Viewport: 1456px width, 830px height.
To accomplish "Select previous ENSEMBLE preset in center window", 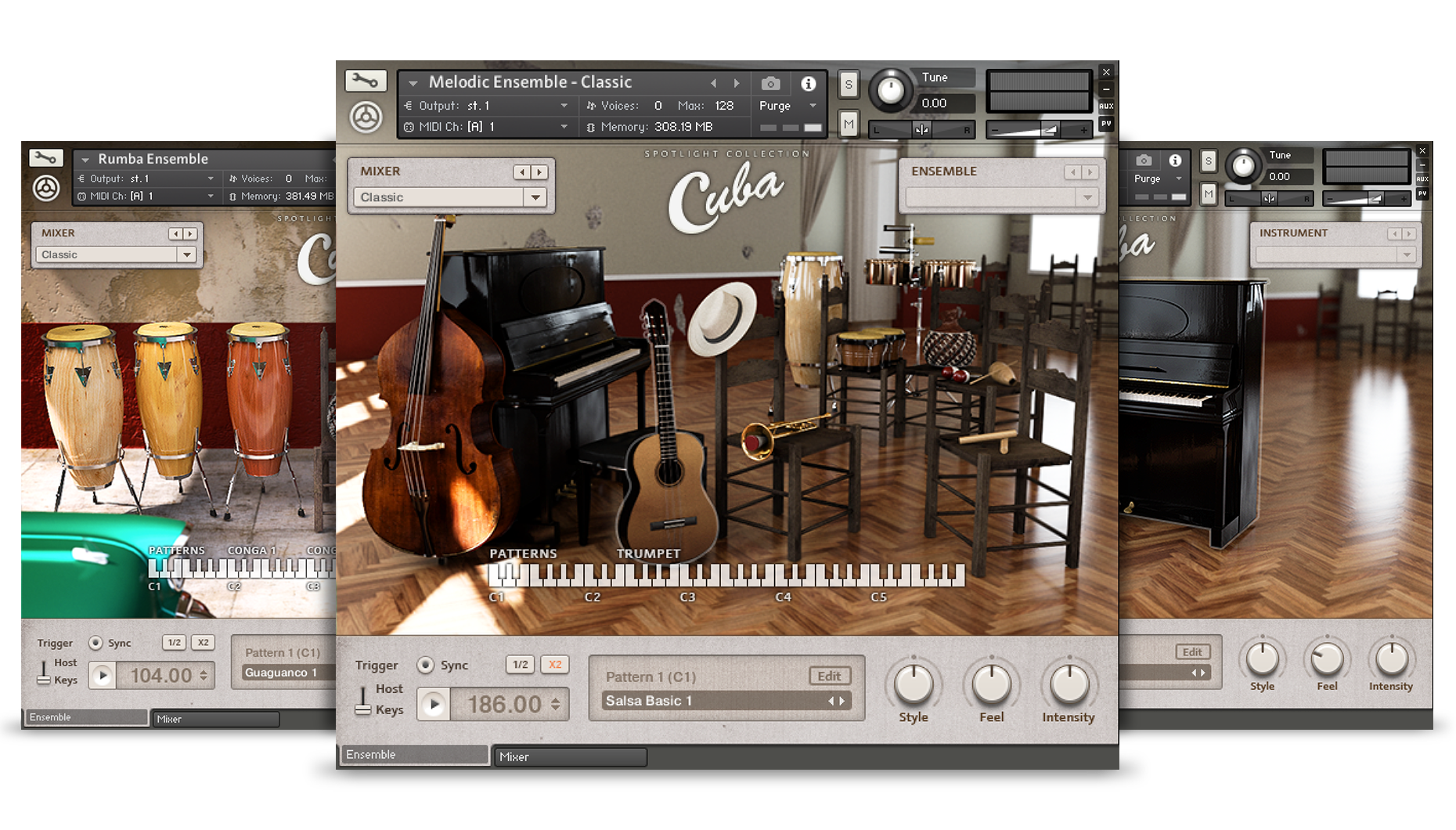I will [1072, 172].
